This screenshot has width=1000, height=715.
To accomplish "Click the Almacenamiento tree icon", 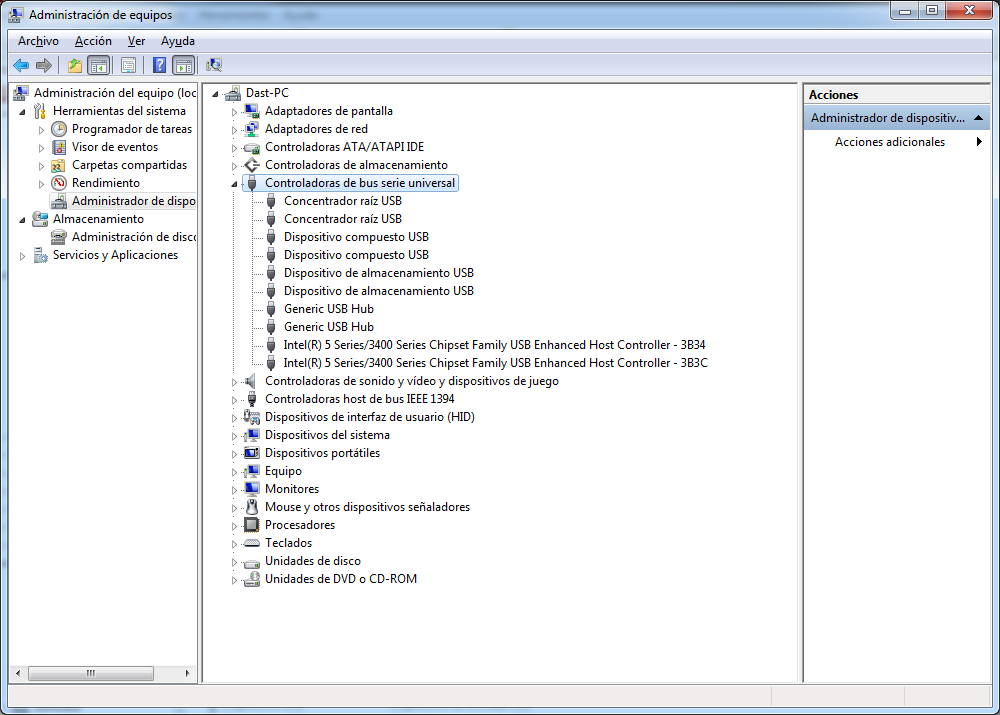I will click(40, 219).
